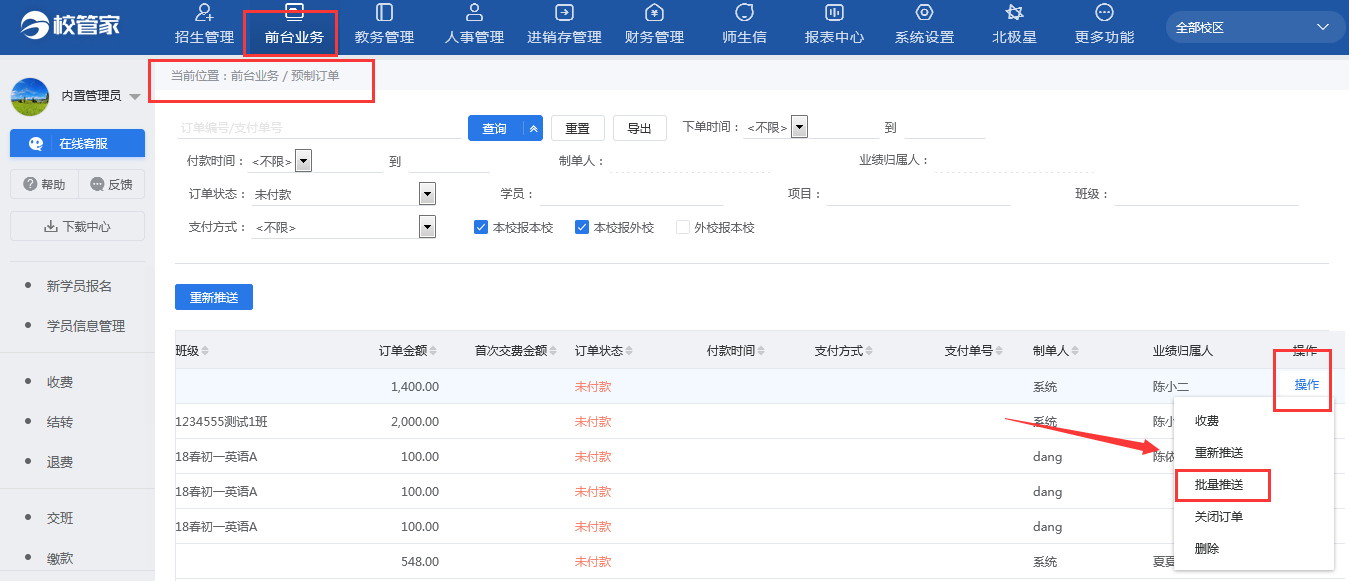Open 新学员报名 in the sidebar

tap(79, 286)
